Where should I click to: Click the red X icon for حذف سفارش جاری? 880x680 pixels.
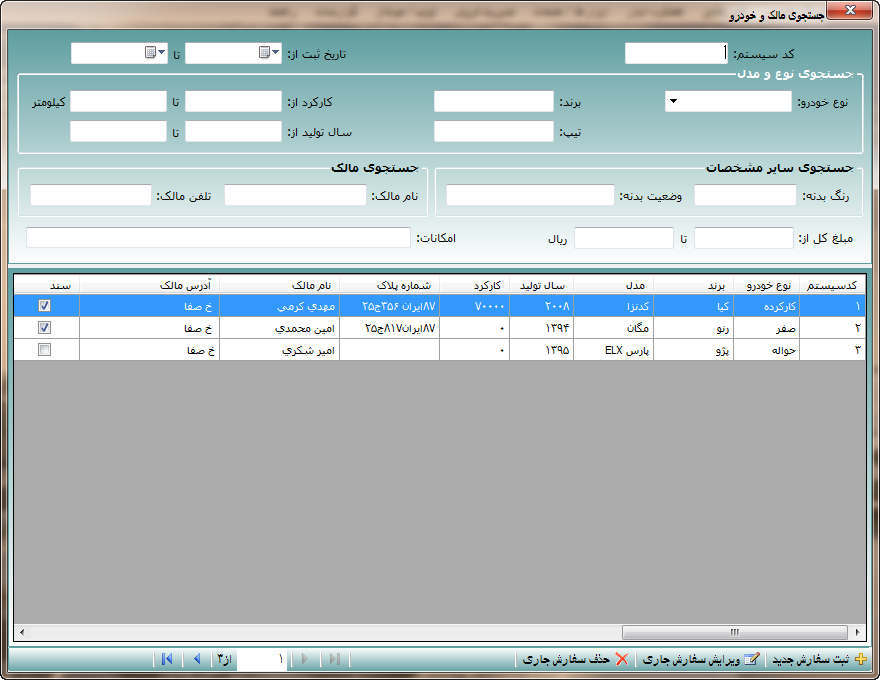(621, 659)
